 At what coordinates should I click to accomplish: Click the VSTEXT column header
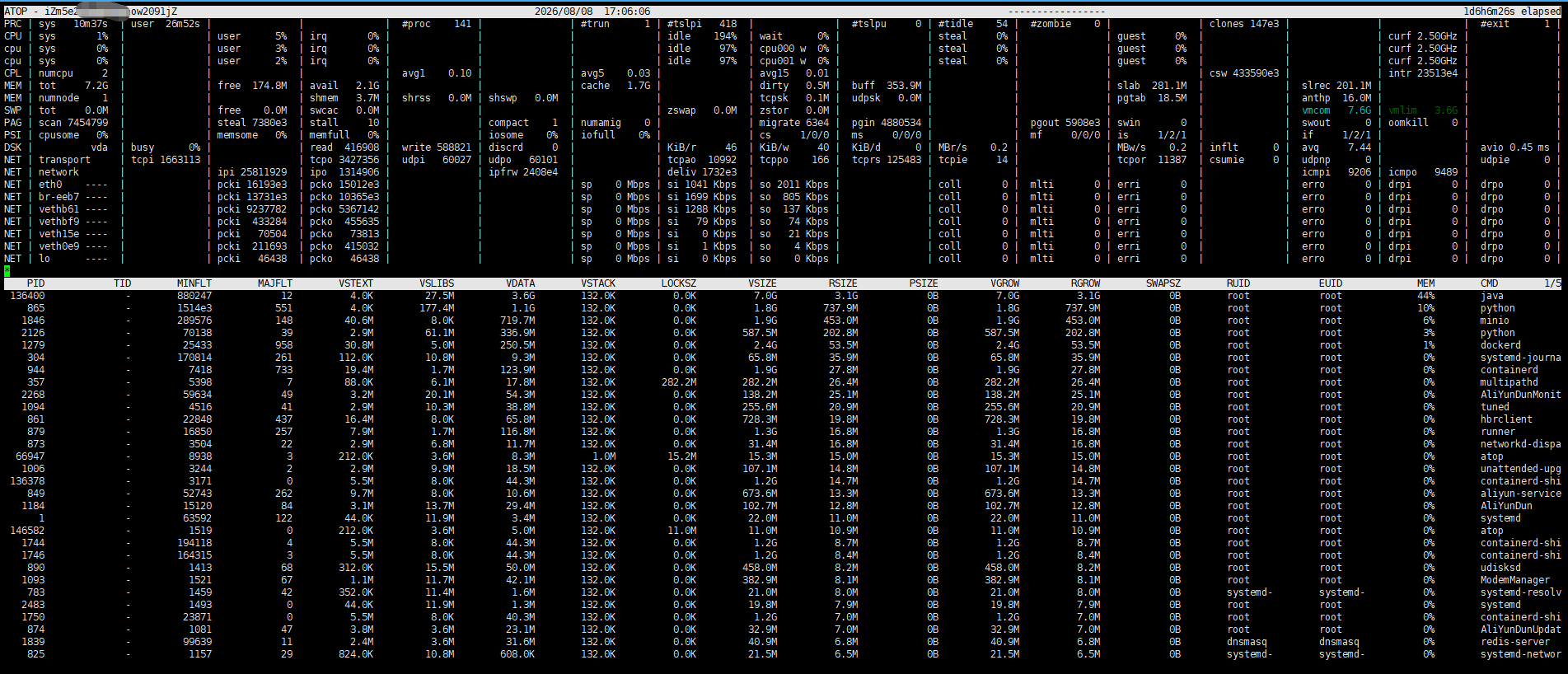pyautogui.click(x=355, y=283)
